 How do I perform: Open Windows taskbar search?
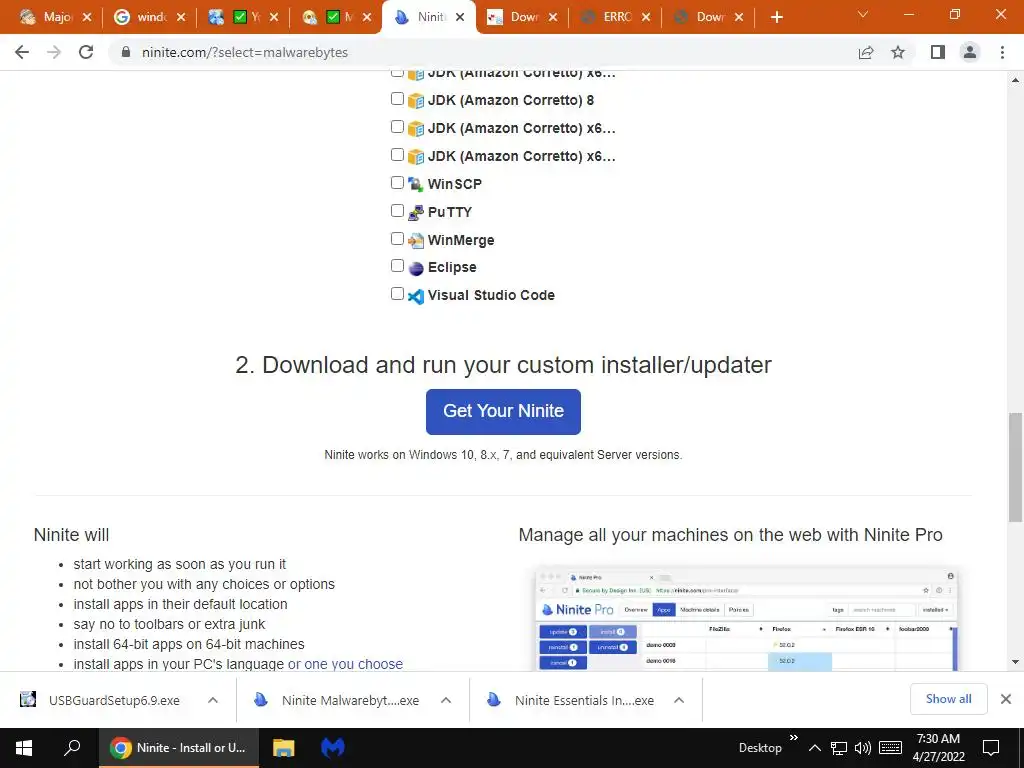pos(72,748)
